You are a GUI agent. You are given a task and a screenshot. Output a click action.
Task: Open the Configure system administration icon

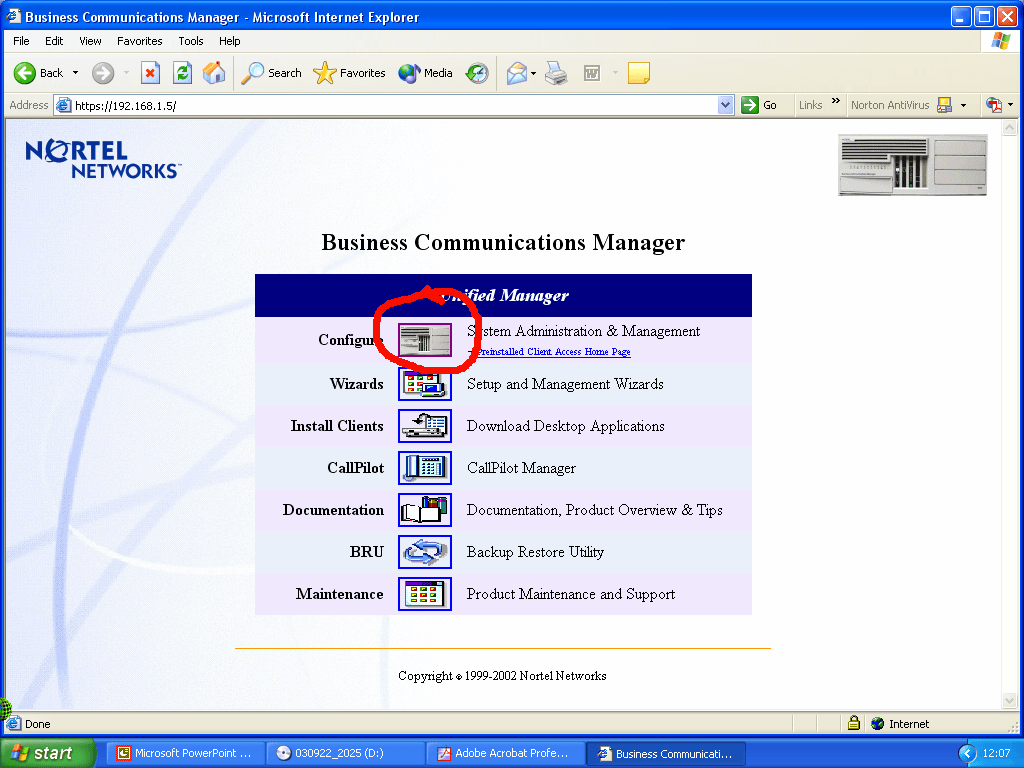[424, 340]
